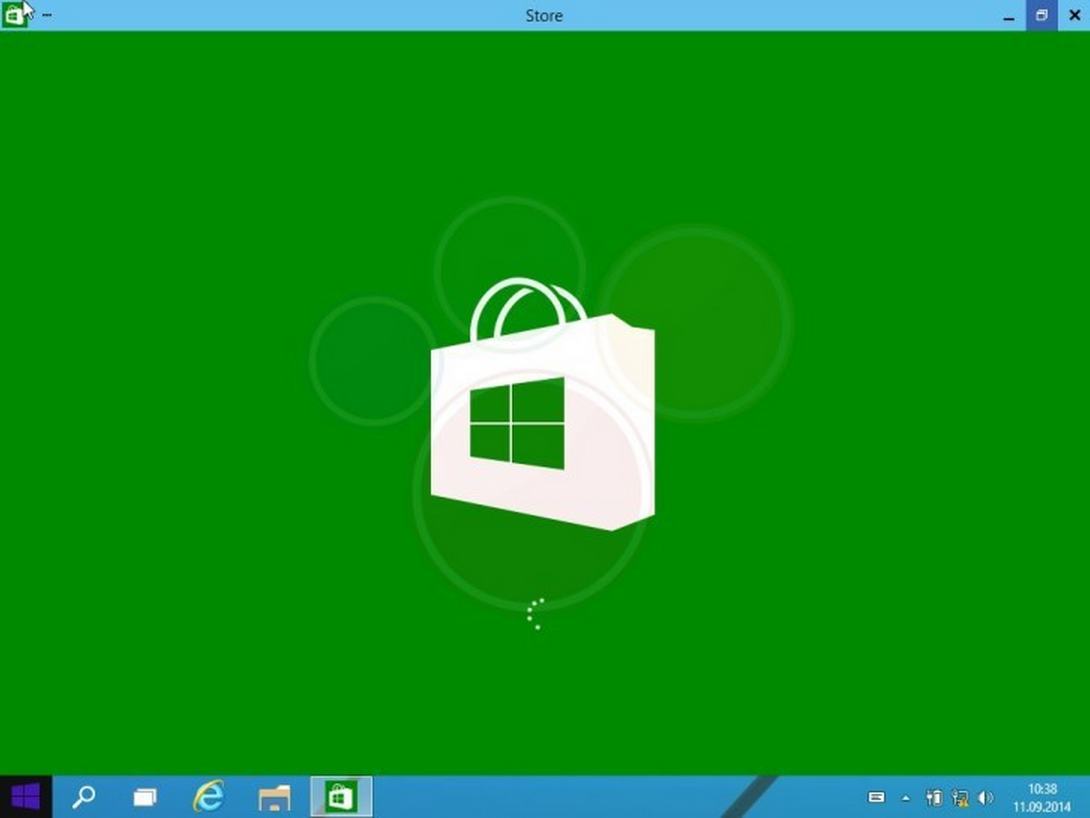The height and width of the screenshot is (818, 1090).
Task: Click the Store window title text
Action: click(x=544, y=15)
